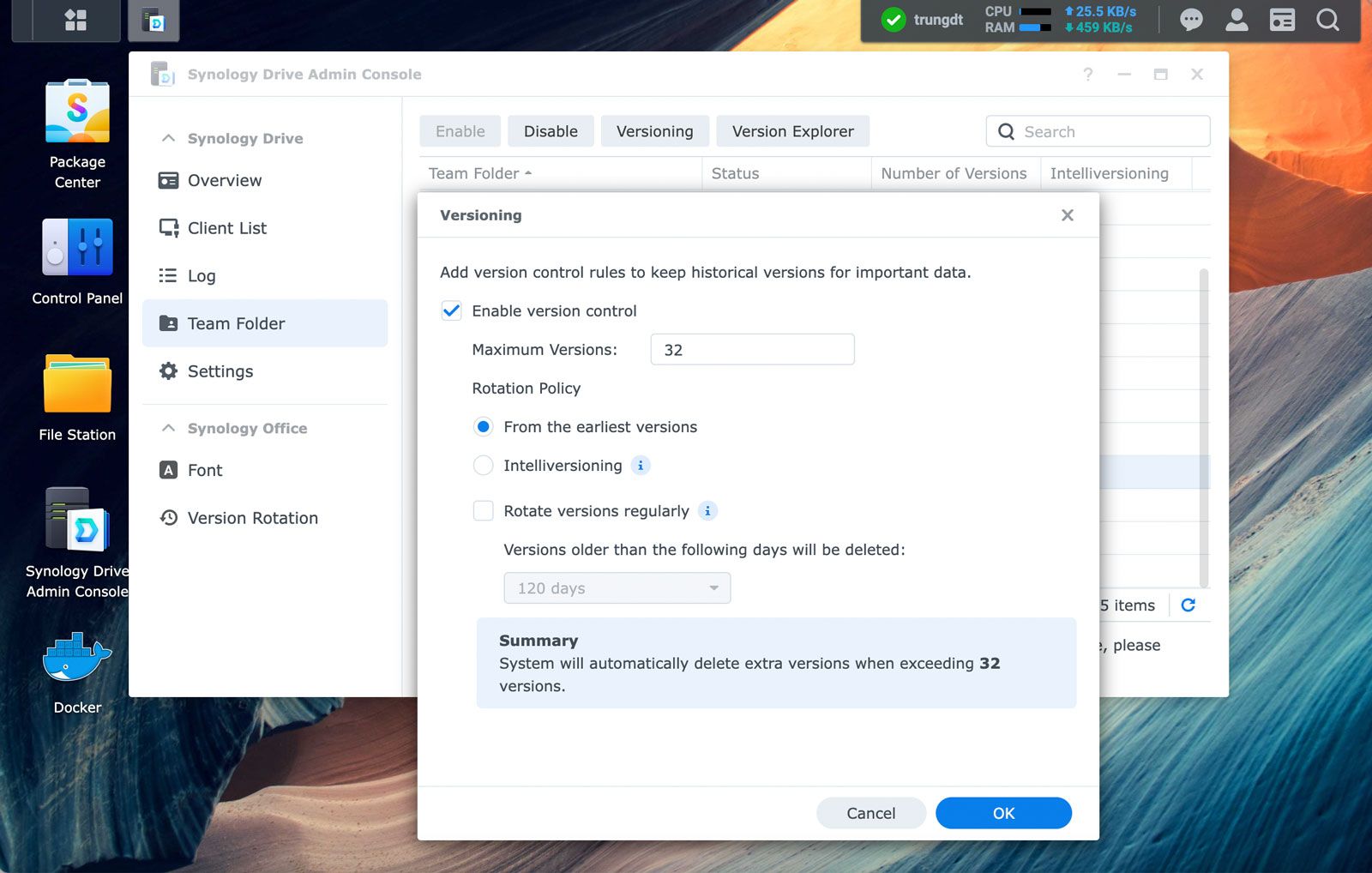Open Version Rotation in the sidebar
Image resolution: width=1372 pixels, height=873 pixels.
(x=265, y=518)
